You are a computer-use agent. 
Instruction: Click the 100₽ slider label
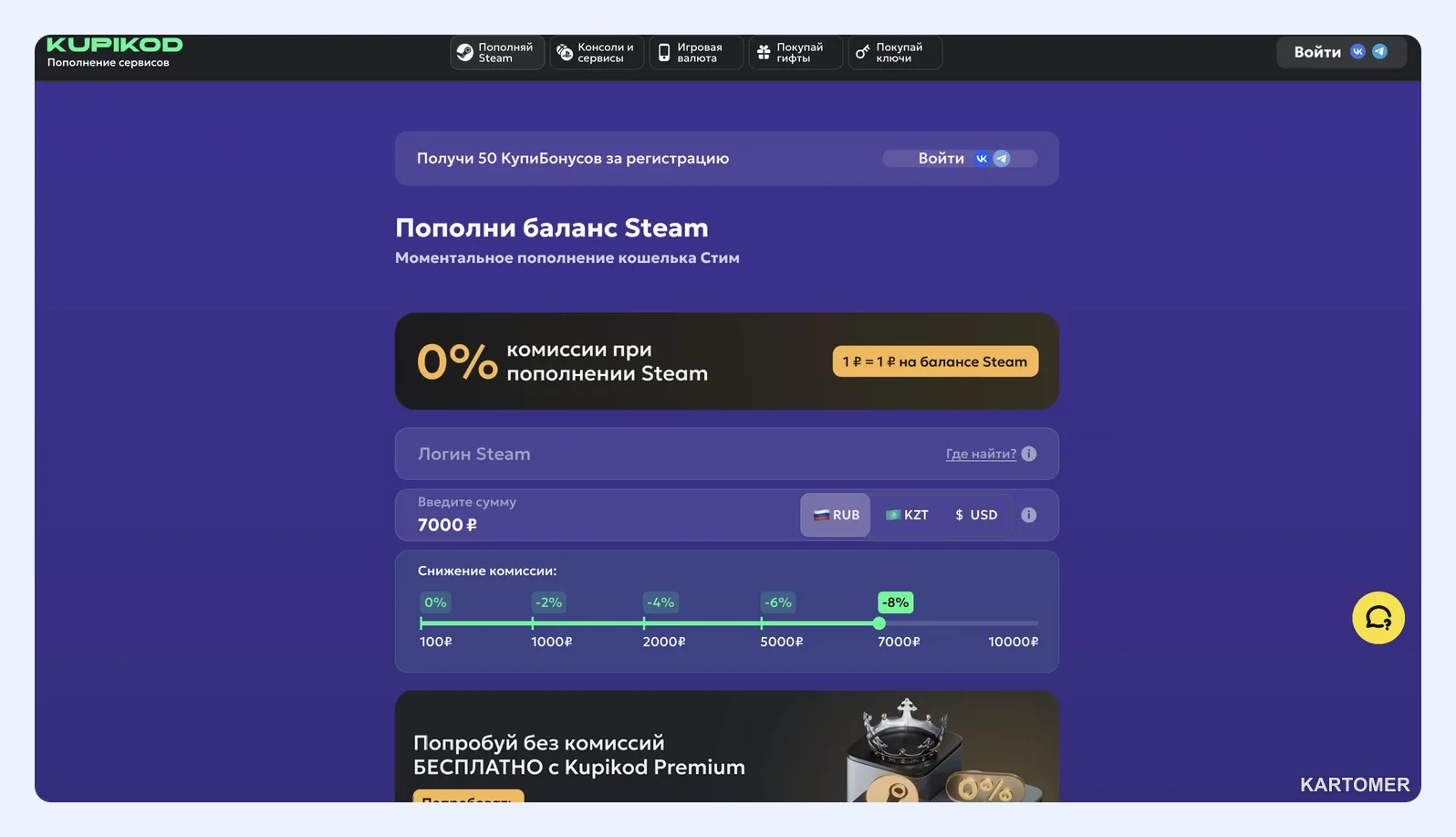pos(436,642)
